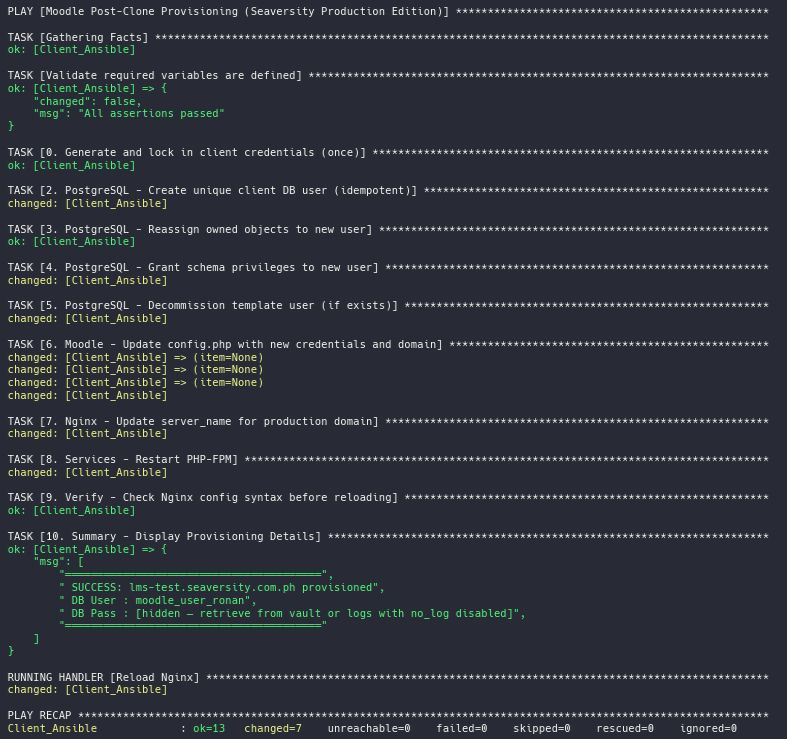787x739 pixels.
Task: Select the DB User : moodle_user_ronan line
Action: pyautogui.click(x=158, y=600)
